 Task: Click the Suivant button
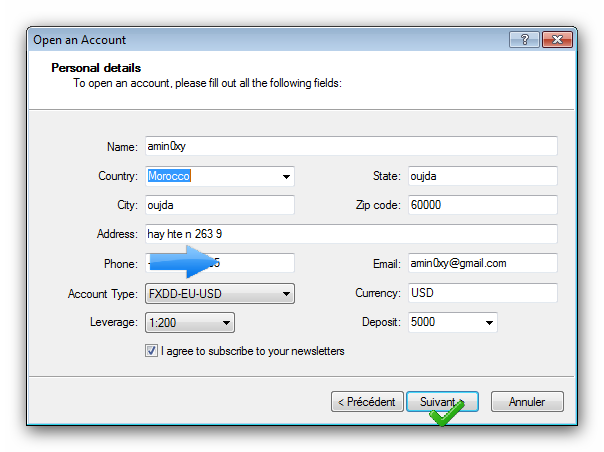[441, 402]
